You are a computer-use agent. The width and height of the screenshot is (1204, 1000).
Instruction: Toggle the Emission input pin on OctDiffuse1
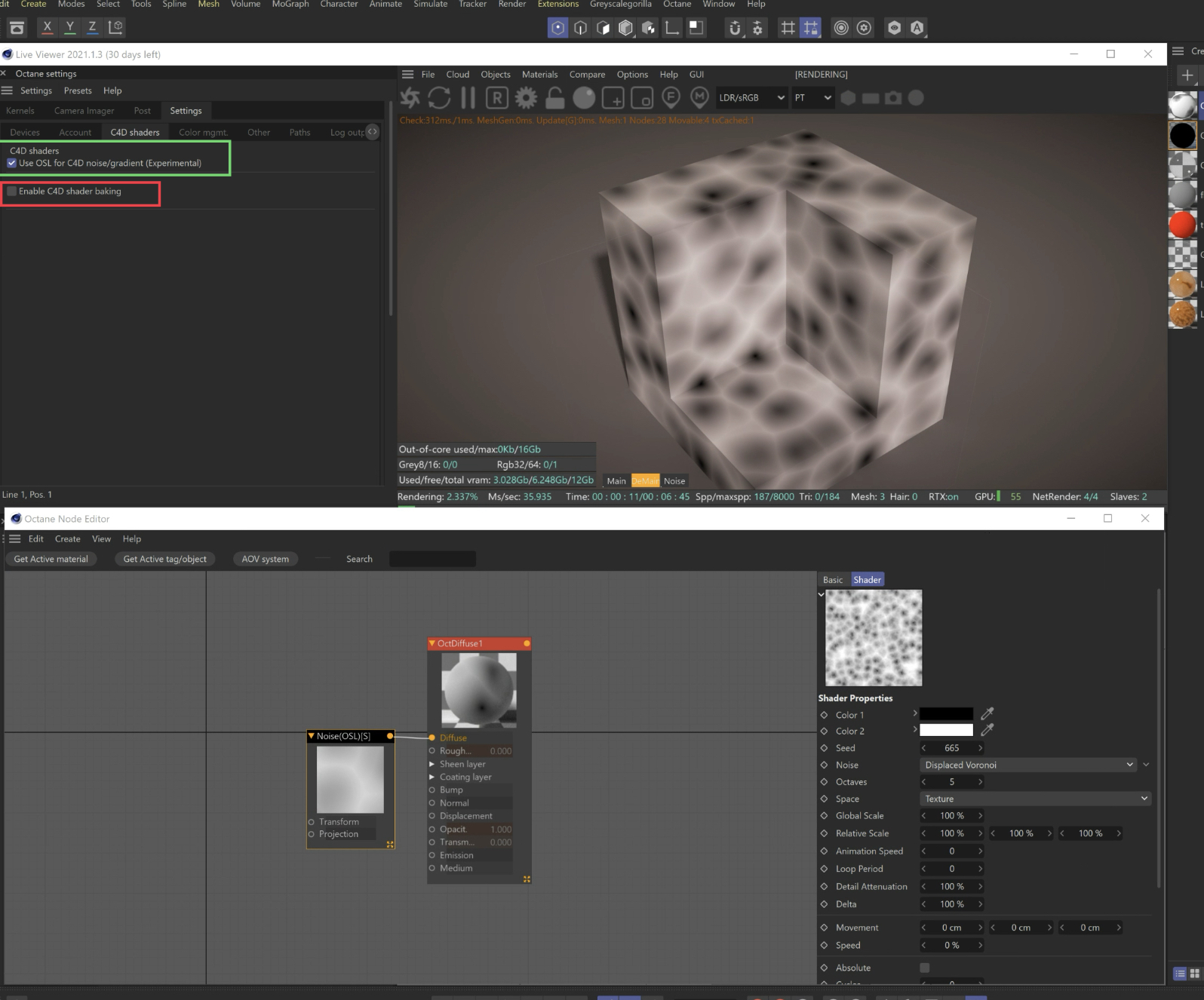click(432, 855)
